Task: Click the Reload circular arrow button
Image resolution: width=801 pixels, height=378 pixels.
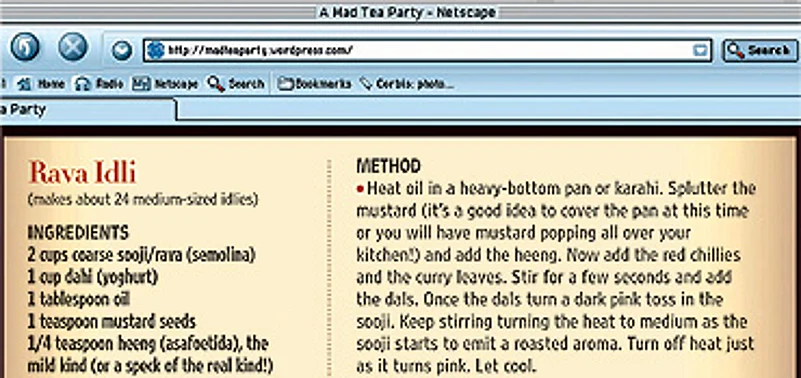Action: coord(25,47)
